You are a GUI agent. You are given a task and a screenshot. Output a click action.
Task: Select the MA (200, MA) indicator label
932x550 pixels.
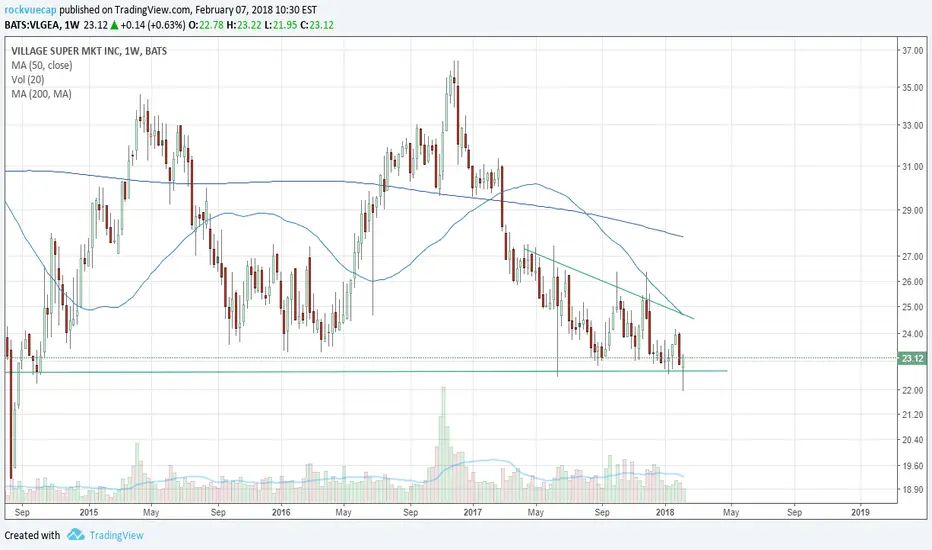tap(41, 94)
